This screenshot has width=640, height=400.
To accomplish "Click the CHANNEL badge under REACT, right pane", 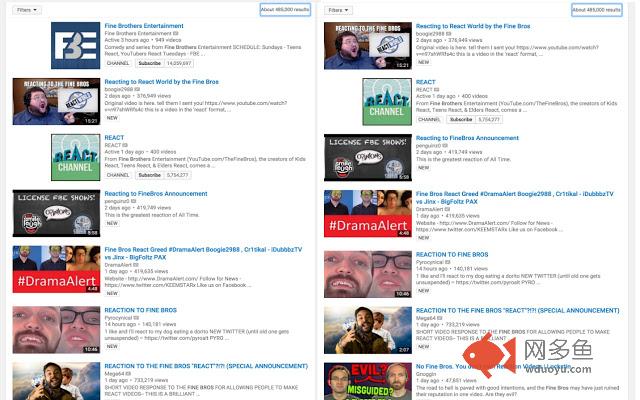I will point(429,120).
